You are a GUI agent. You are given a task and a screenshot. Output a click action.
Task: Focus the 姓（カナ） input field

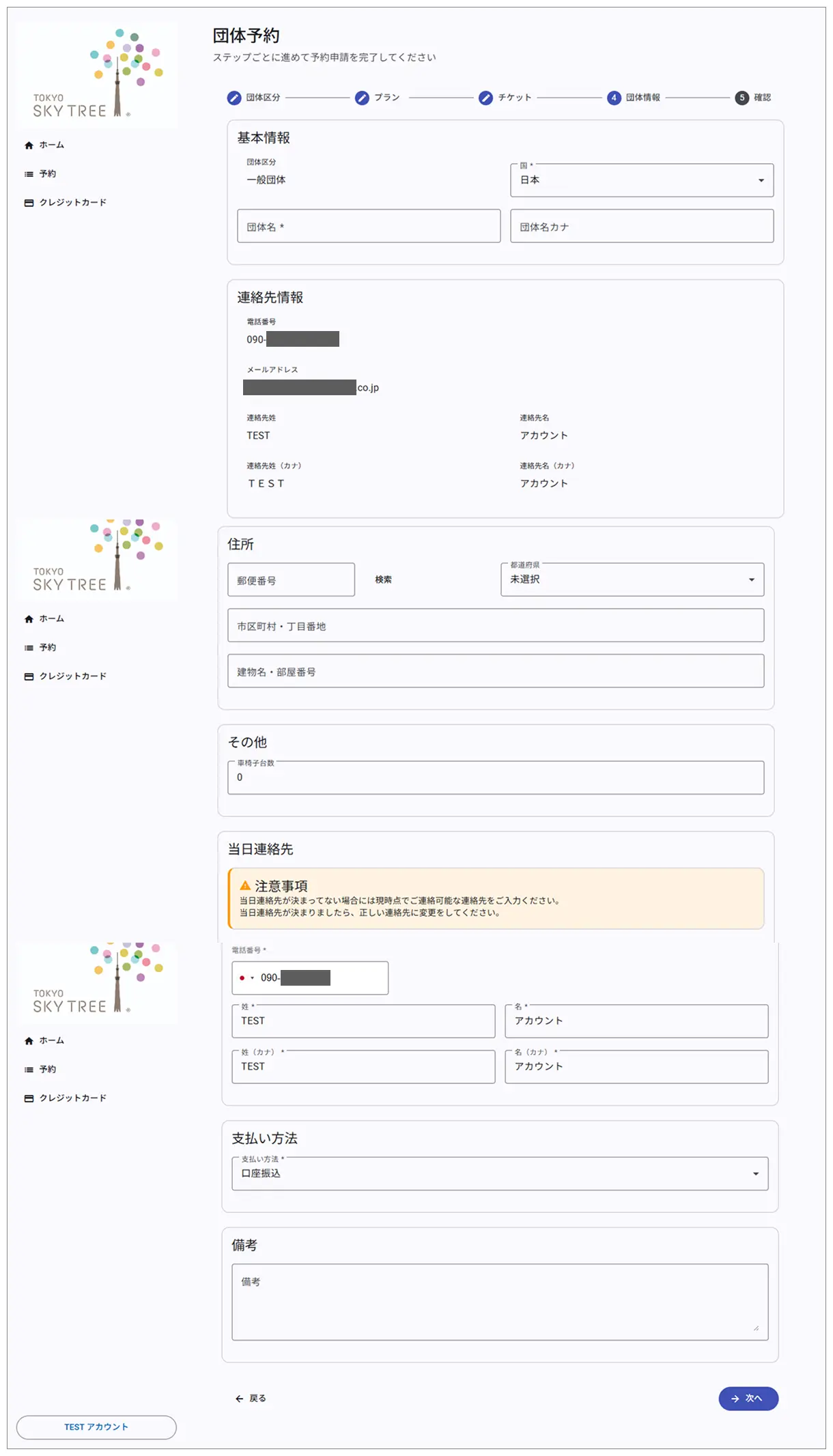tap(363, 1067)
